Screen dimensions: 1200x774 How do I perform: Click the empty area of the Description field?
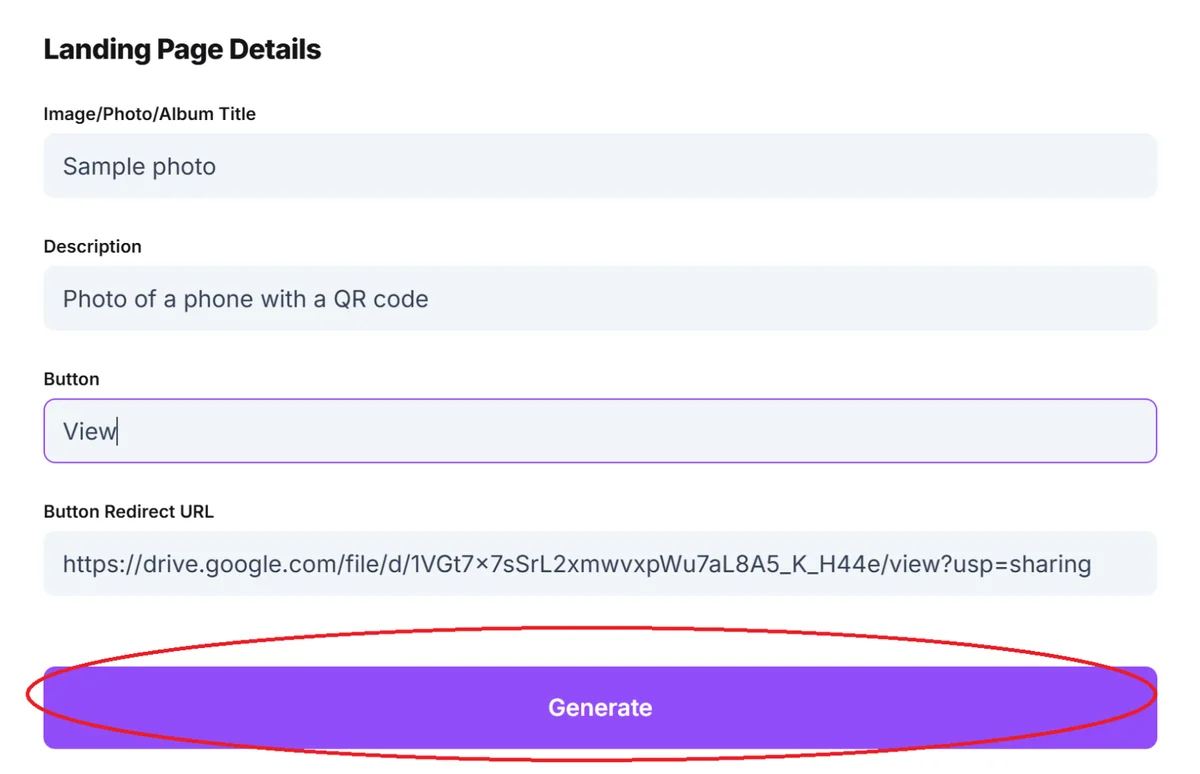coord(800,298)
